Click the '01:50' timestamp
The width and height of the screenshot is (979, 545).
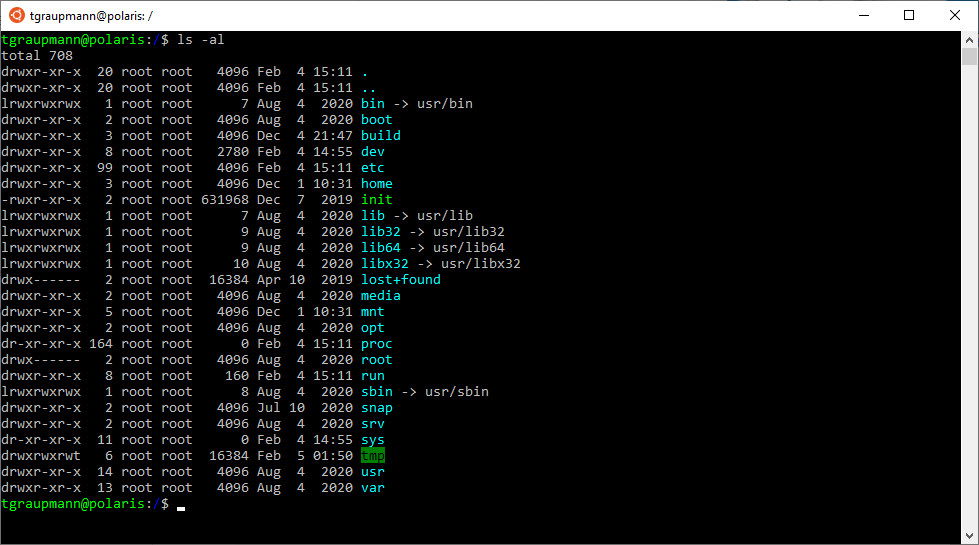click(333, 456)
